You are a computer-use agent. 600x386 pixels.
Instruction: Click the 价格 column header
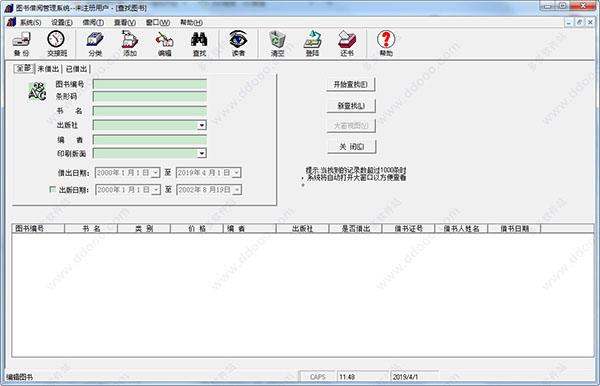(x=197, y=228)
